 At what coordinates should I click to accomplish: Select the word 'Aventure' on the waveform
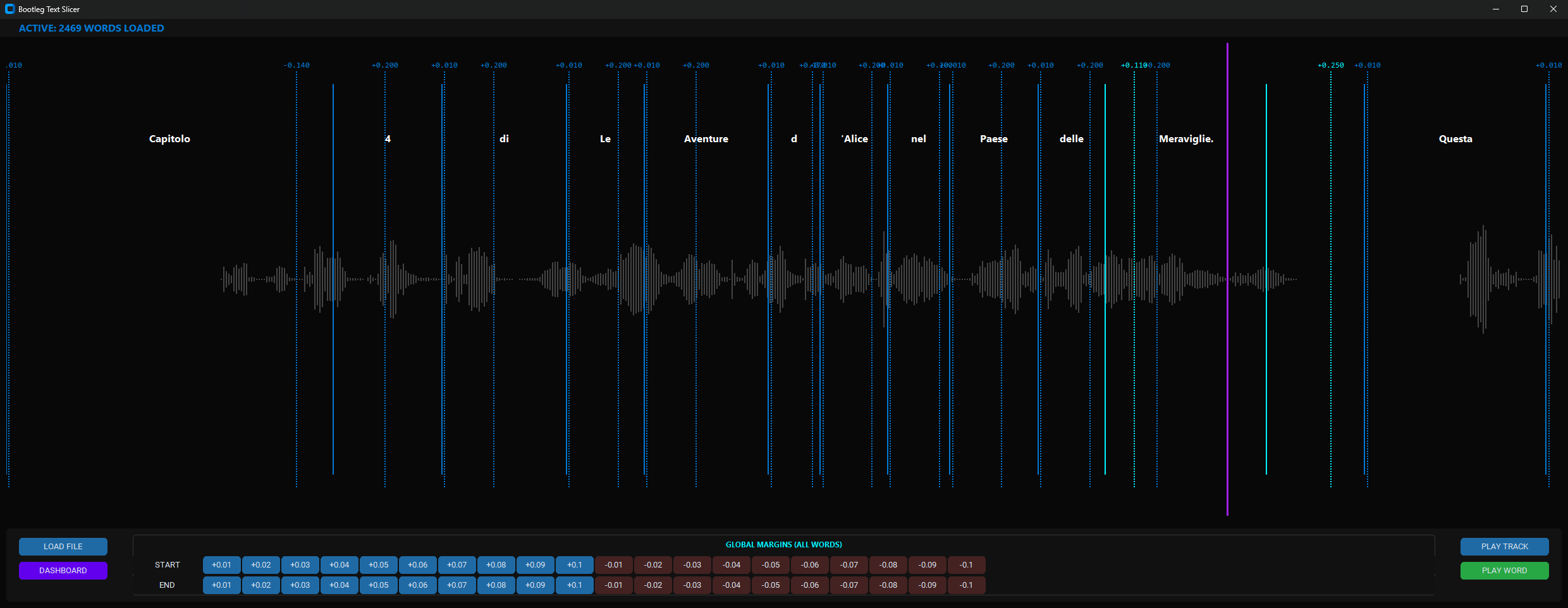click(706, 139)
